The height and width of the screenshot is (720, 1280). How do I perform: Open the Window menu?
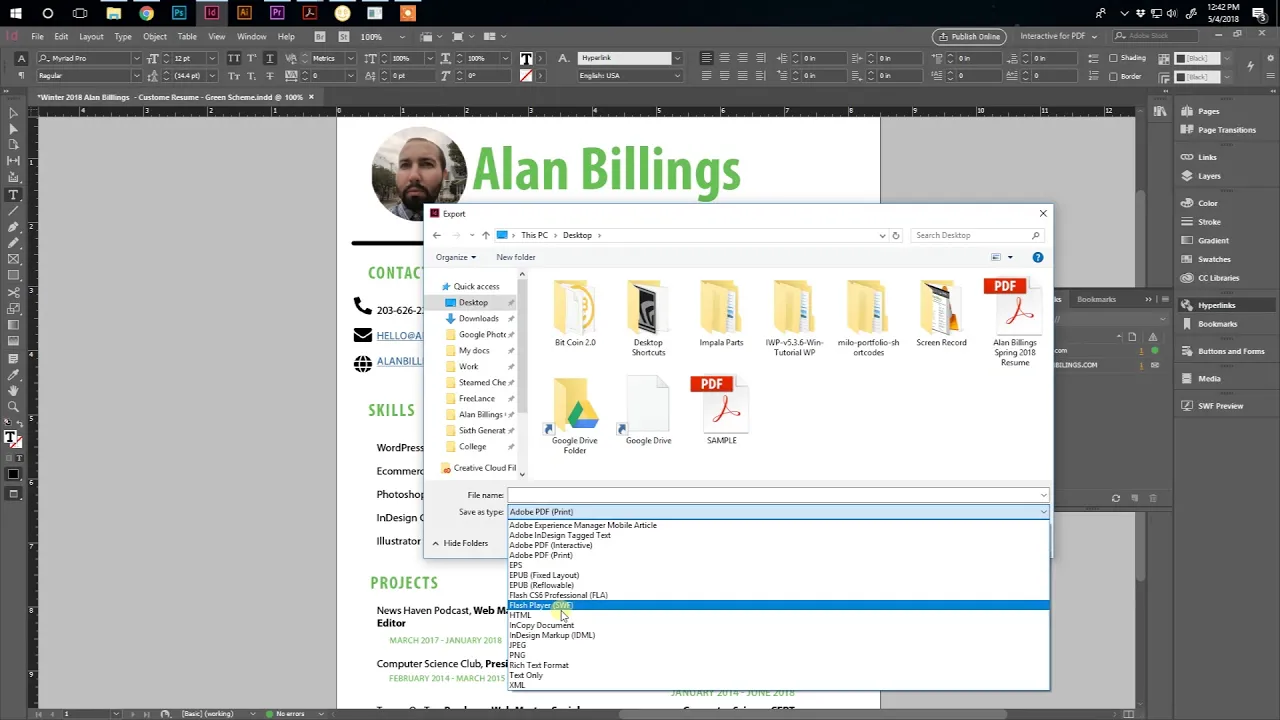[252, 37]
